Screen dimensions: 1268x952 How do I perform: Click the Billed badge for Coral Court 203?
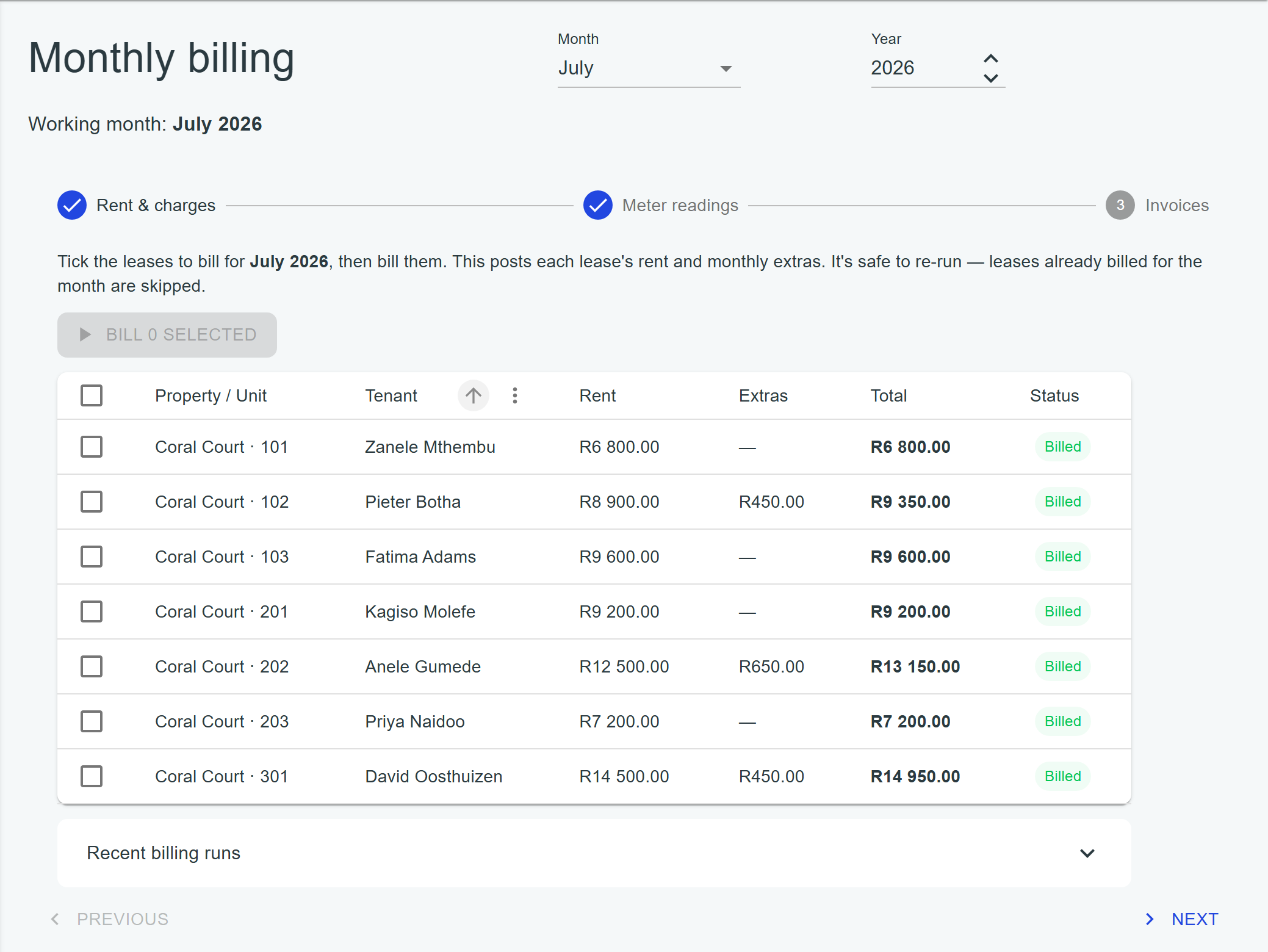click(x=1062, y=721)
